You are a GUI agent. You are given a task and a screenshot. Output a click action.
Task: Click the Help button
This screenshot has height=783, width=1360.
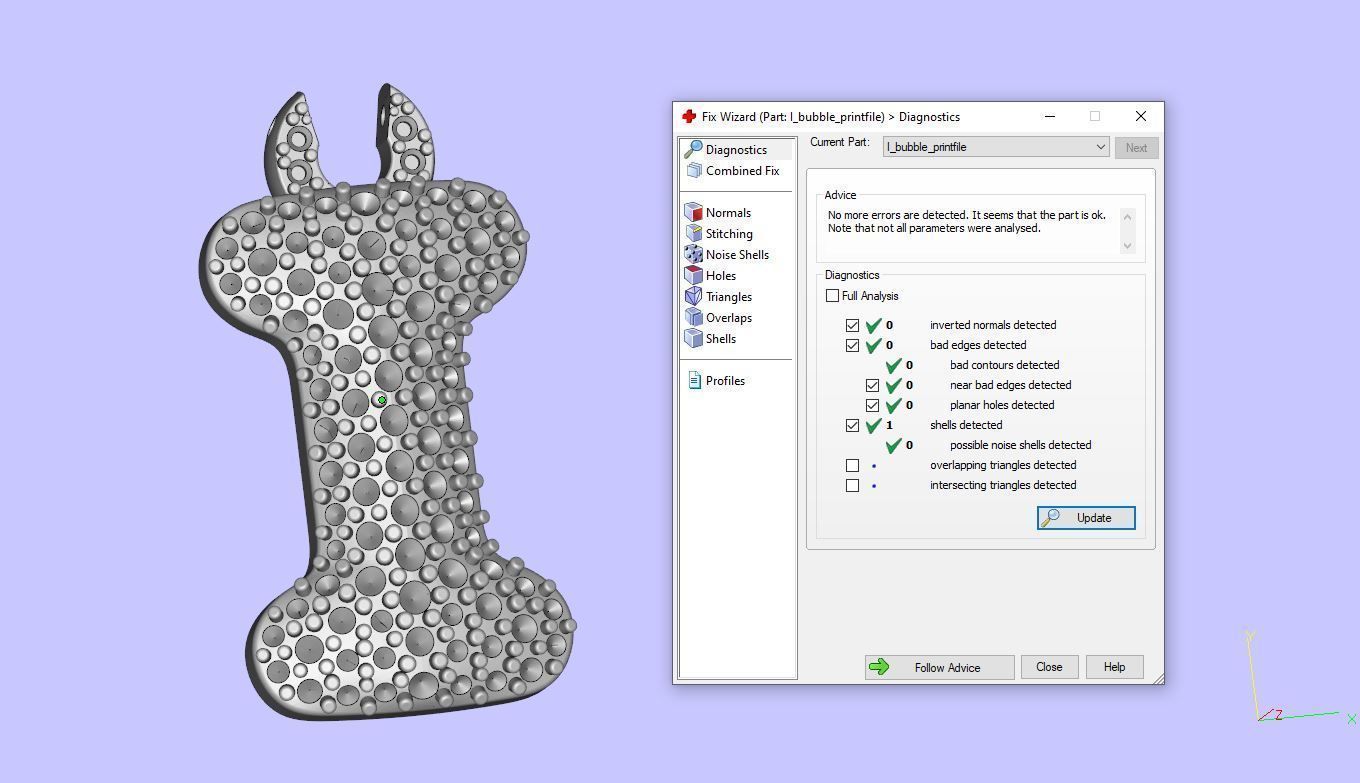(x=1114, y=667)
